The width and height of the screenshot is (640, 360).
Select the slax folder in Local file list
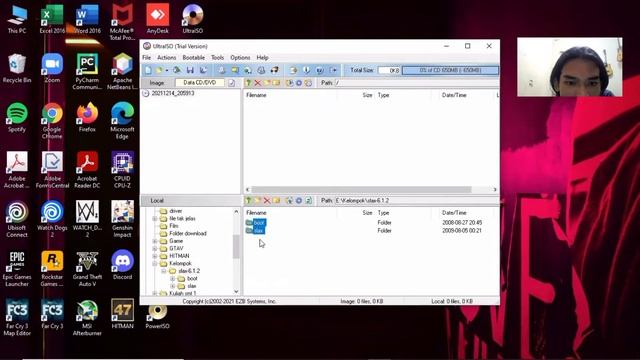pyautogui.click(x=258, y=231)
